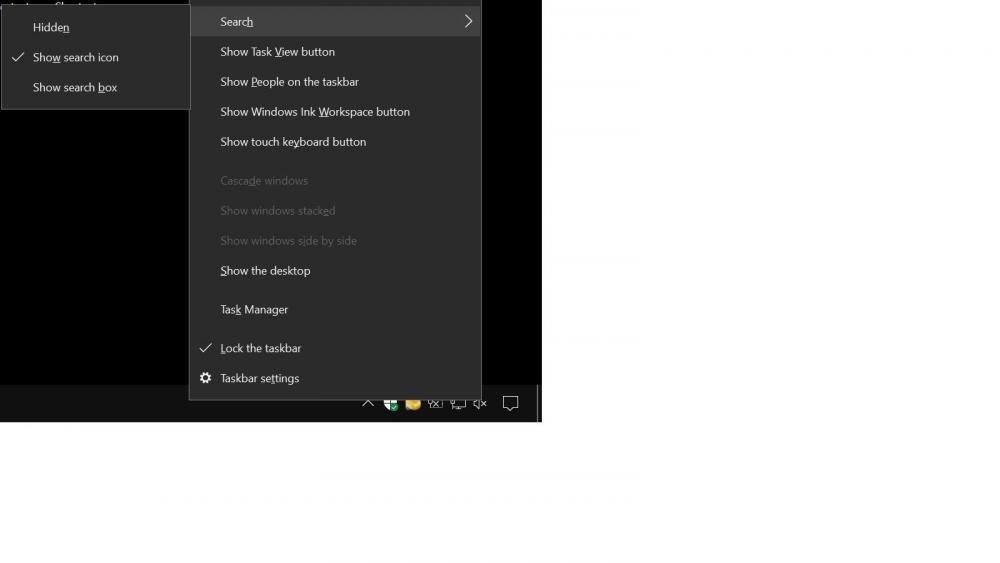Uncheck Lock the taskbar
Image resolution: width=1000 pixels, height=563 pixels.
(x=335, y=348)
